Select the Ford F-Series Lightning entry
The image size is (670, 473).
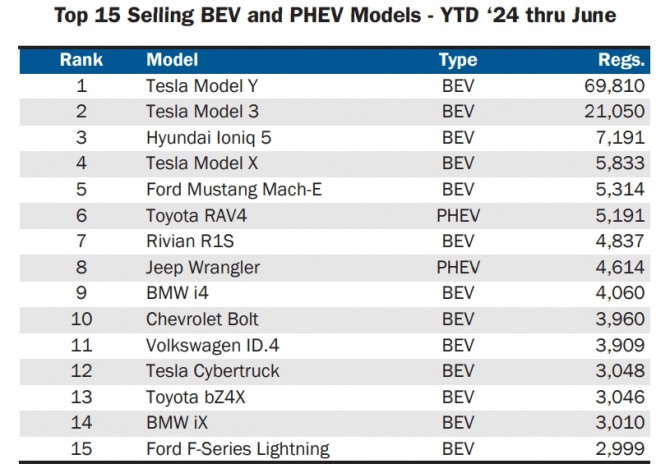pos(237,449)
